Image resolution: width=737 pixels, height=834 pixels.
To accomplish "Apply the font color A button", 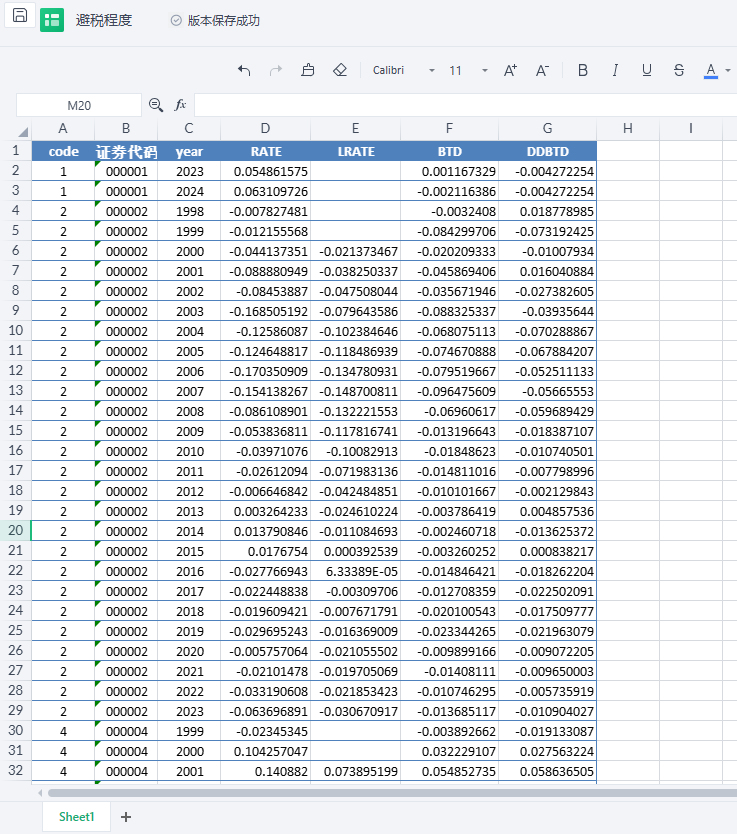I will point(710,70).
